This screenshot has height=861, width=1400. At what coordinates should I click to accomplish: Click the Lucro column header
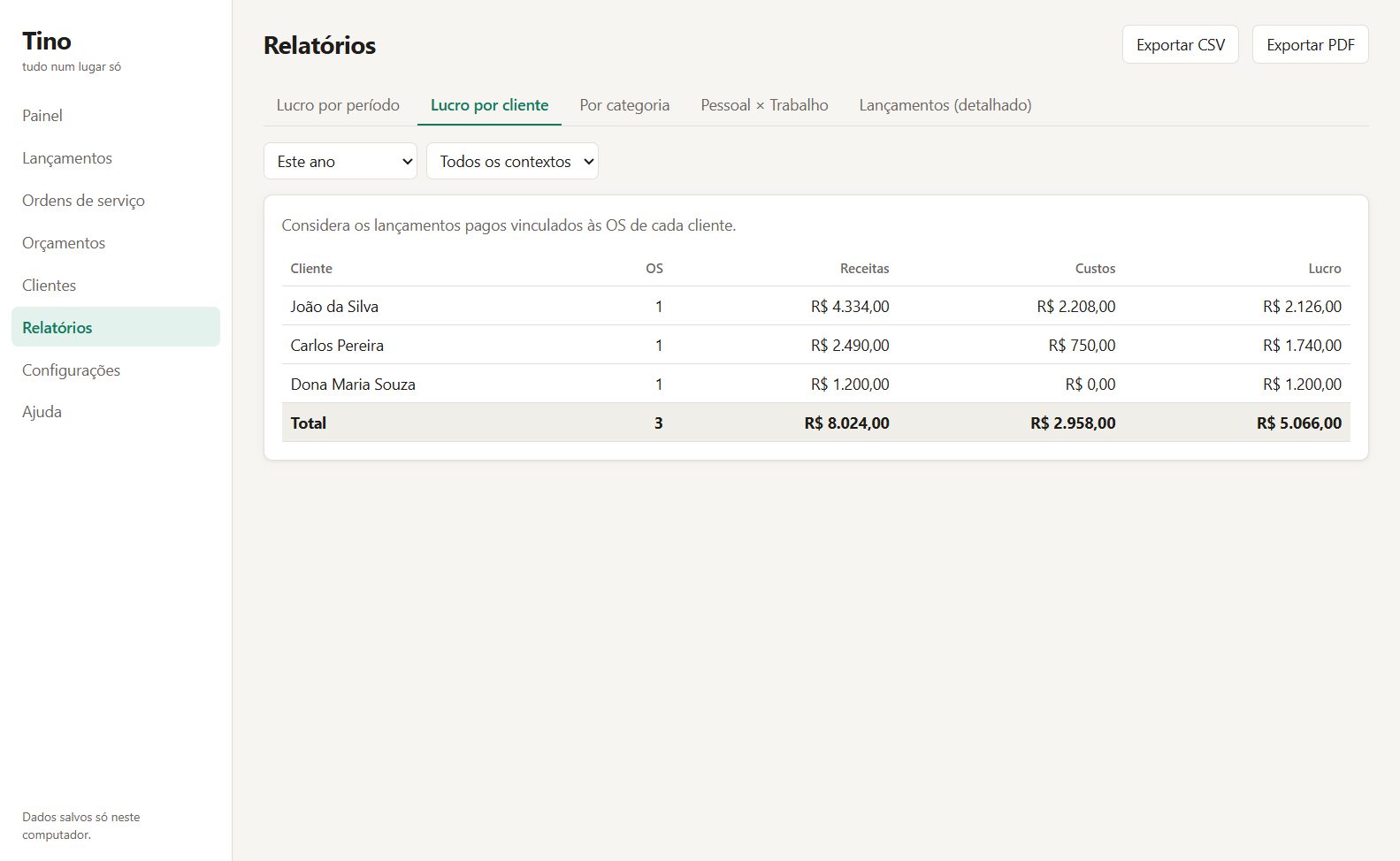(1325, 269)
